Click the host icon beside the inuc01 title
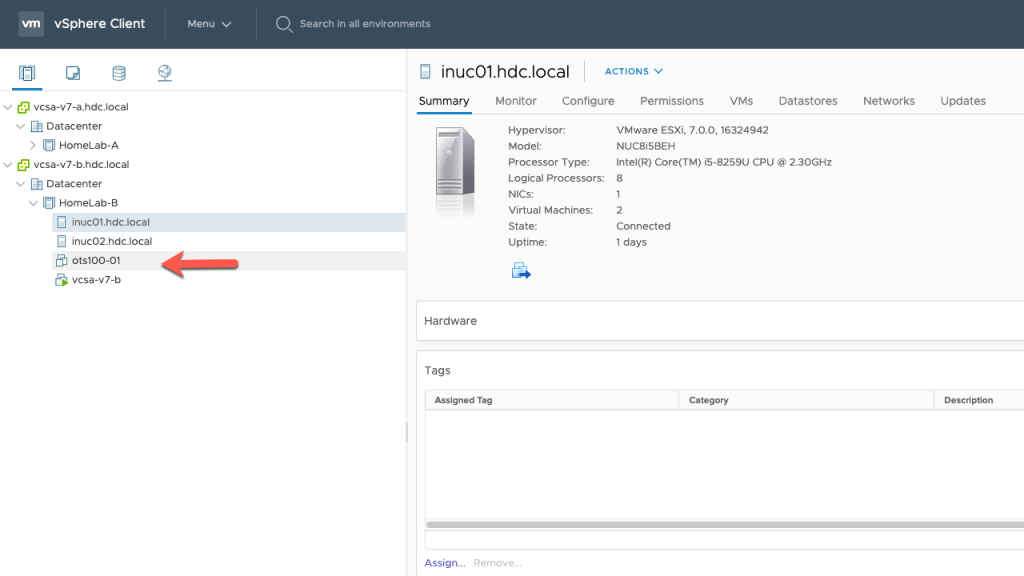1024x576 pixels. click(425, 71)
